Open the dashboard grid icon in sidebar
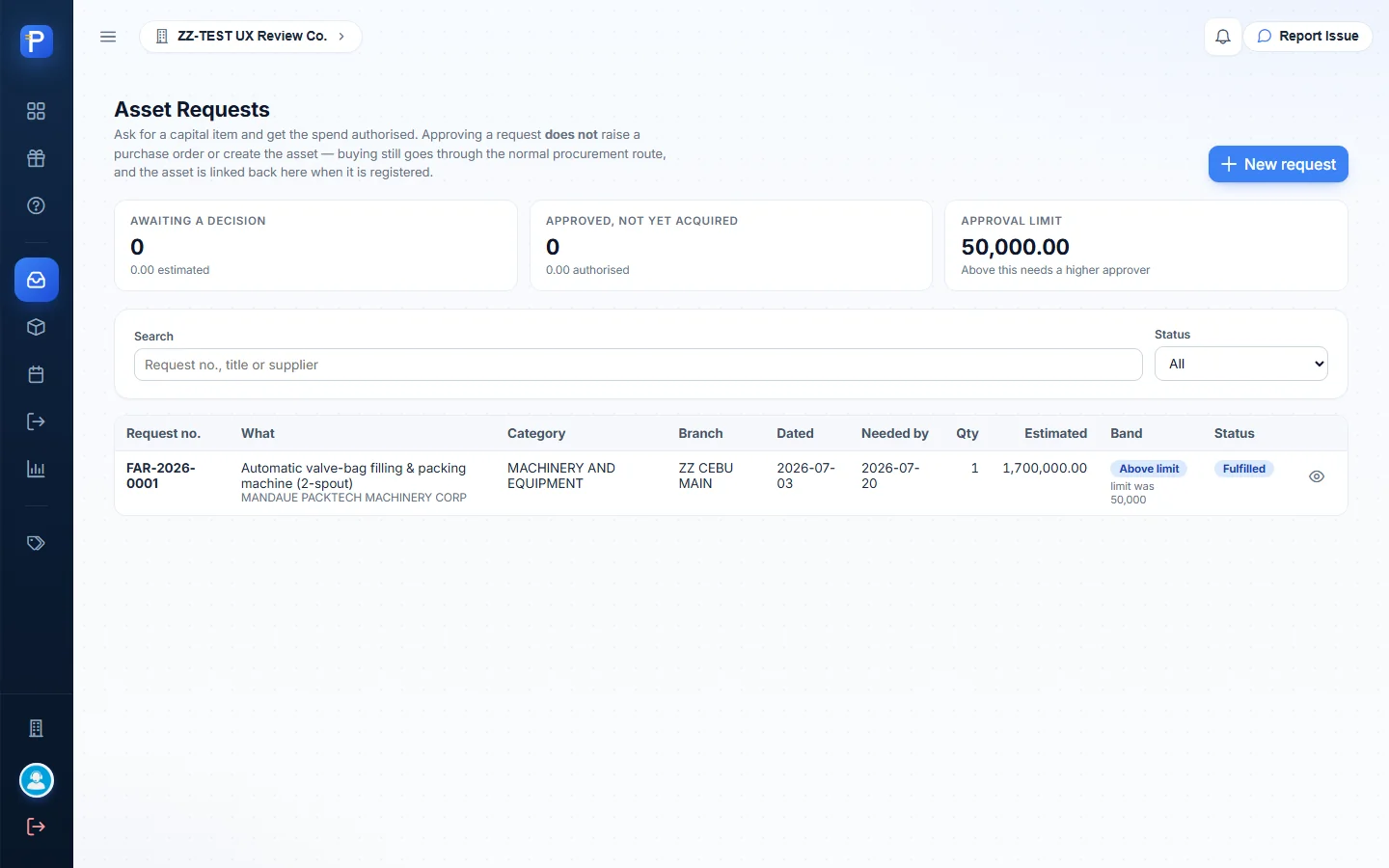The width and height of the screenshot is (1389, 868). click(36, 111)
